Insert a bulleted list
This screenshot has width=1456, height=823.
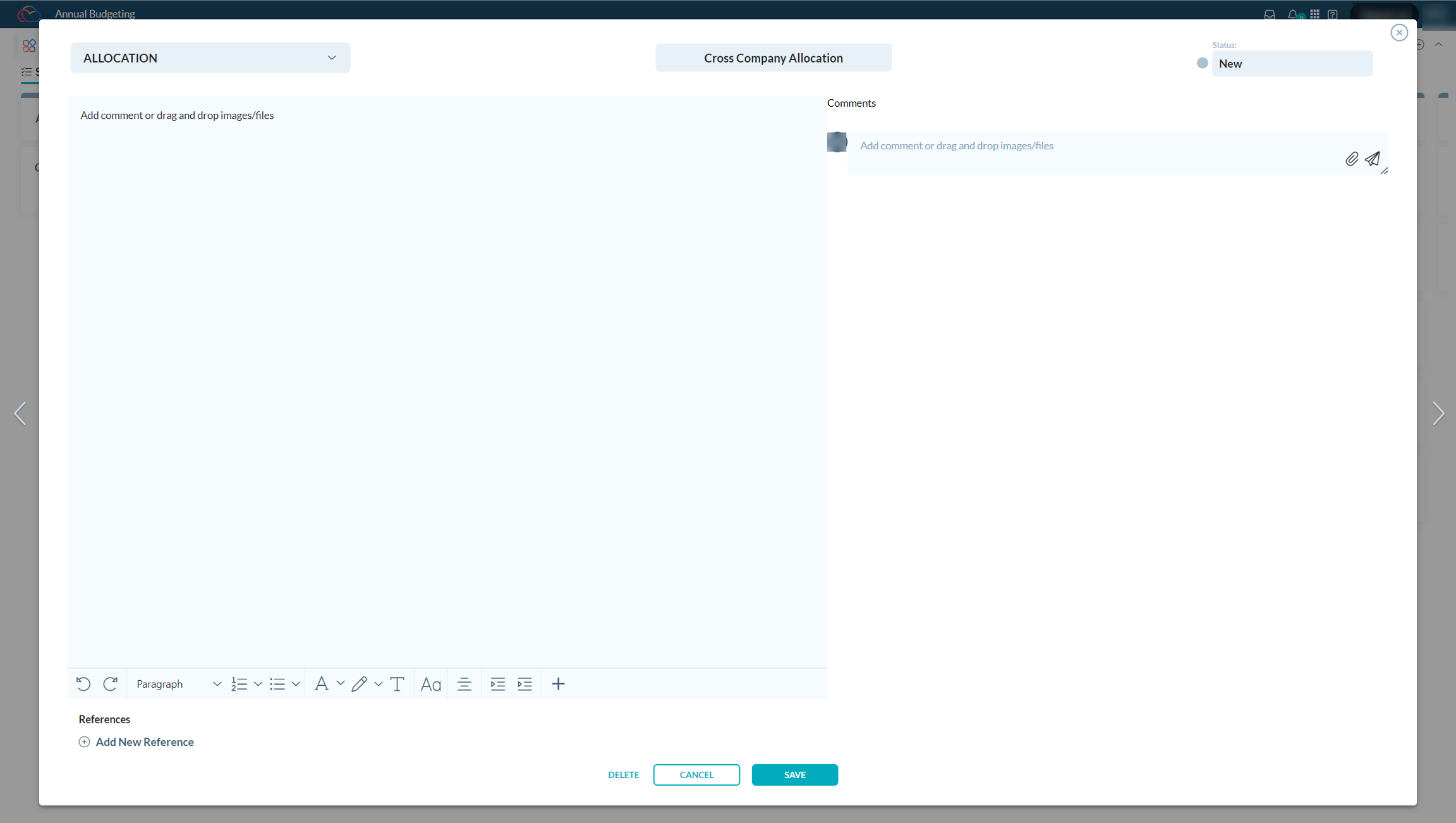(279, 683)
